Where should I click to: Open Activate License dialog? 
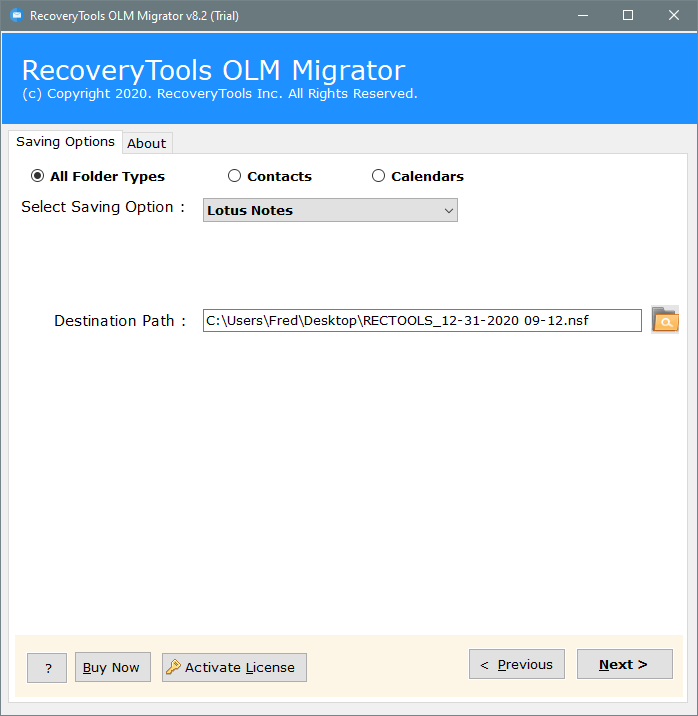(234, 667)
